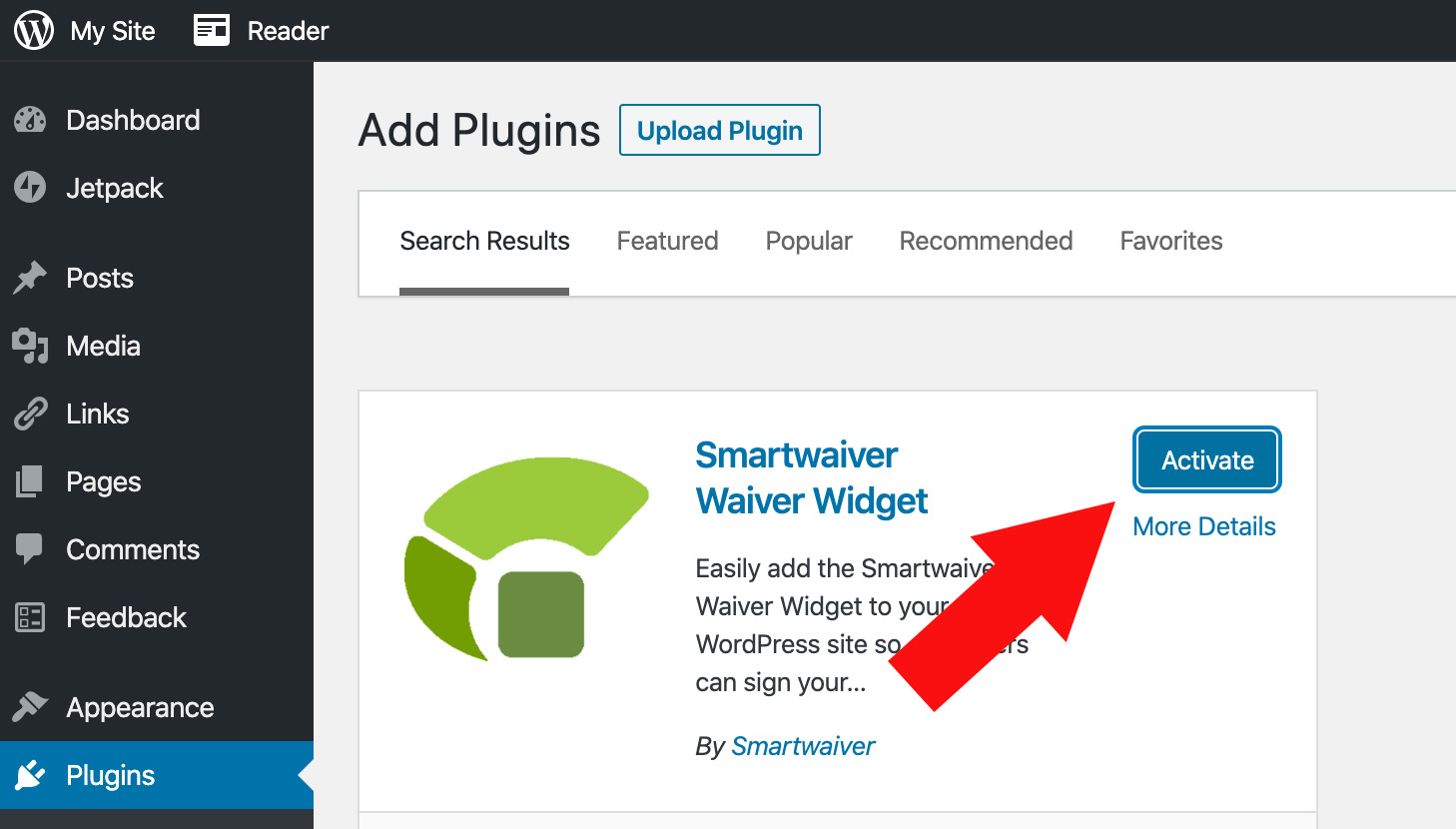This screenshot has height=829, width=1456.
Task: Click the Links chain icon
Action: click(x=30, y=414)
